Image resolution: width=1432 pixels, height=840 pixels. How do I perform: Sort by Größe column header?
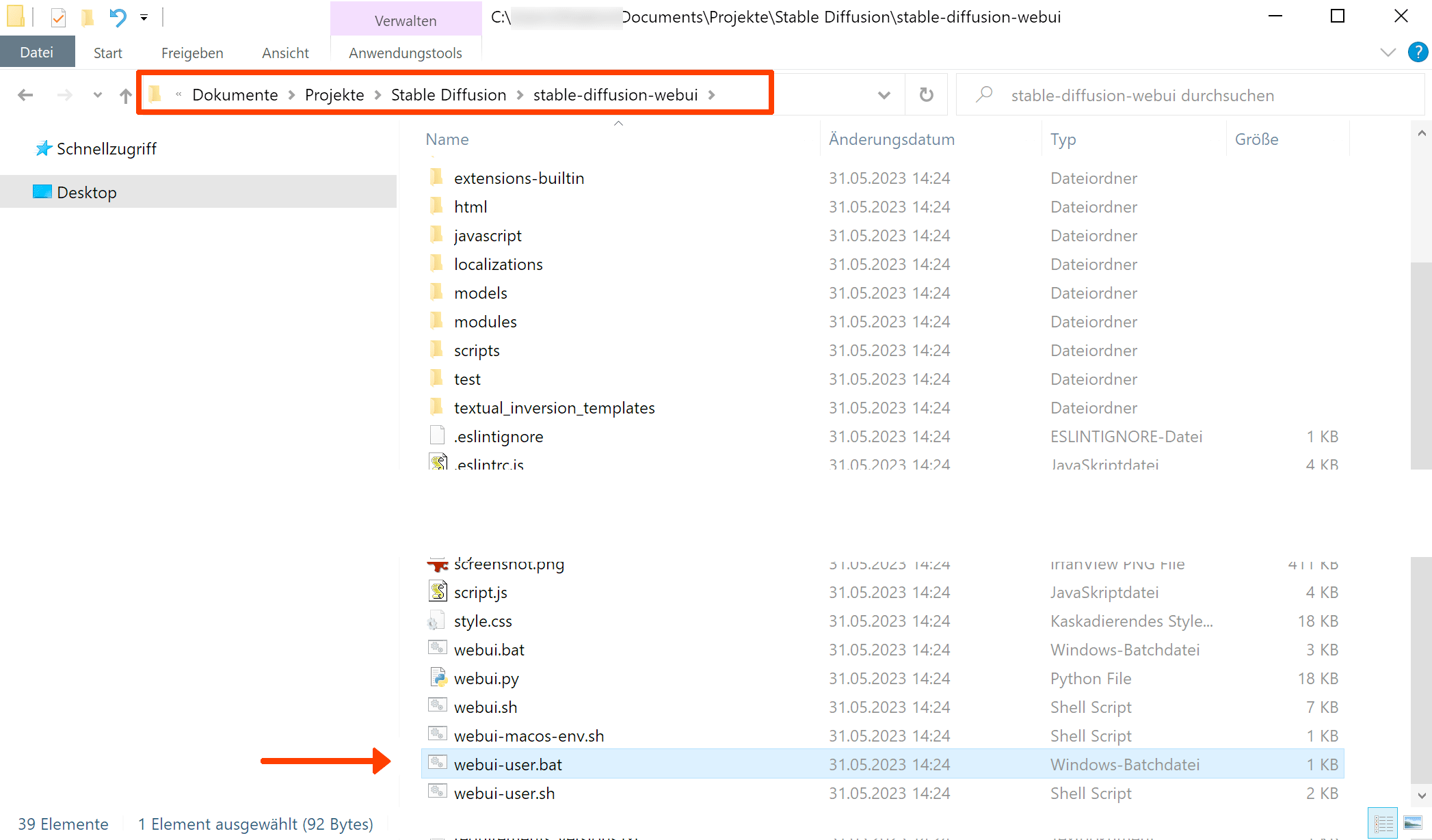coord(1257,139)
